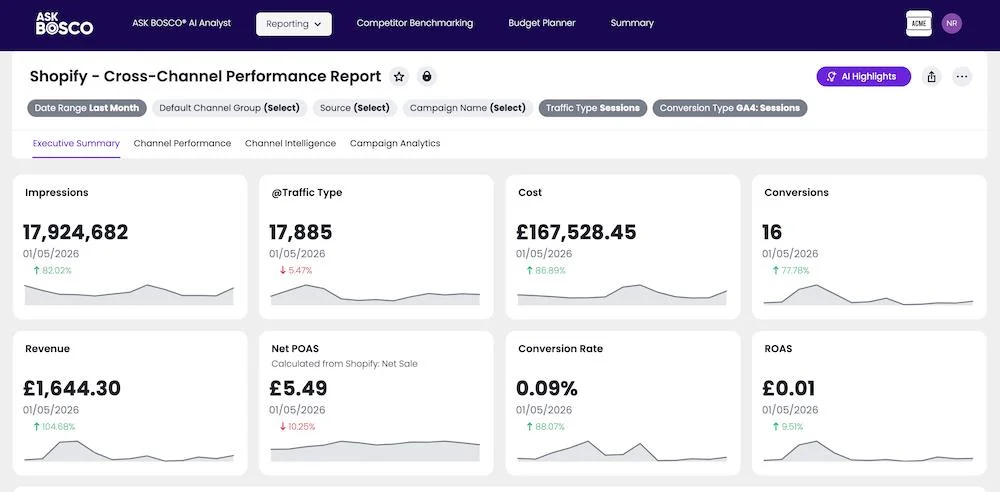
Task: Click the Conversions value 16
Action: point(772,232)
